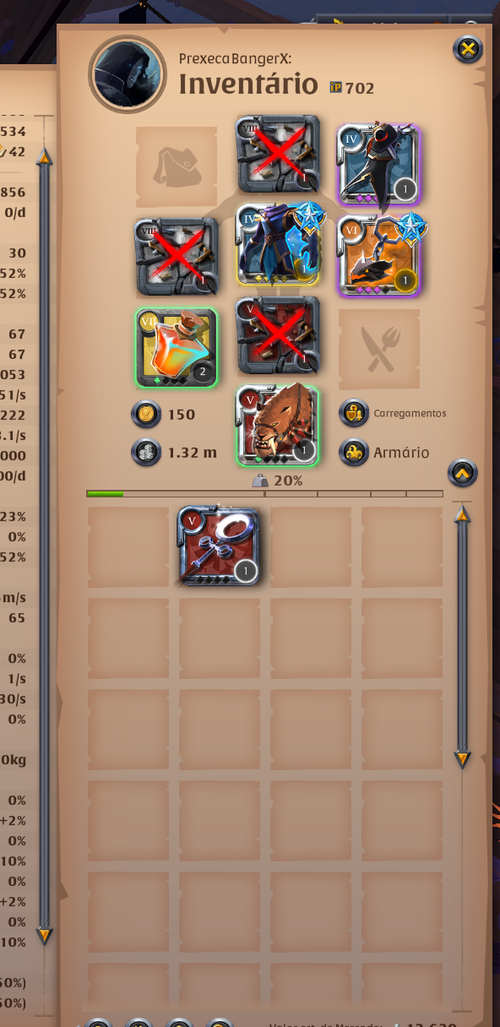Screen dimensions: 500x1027
Task: Collapse equipment section with round chevron button
Action: point(463,473)
